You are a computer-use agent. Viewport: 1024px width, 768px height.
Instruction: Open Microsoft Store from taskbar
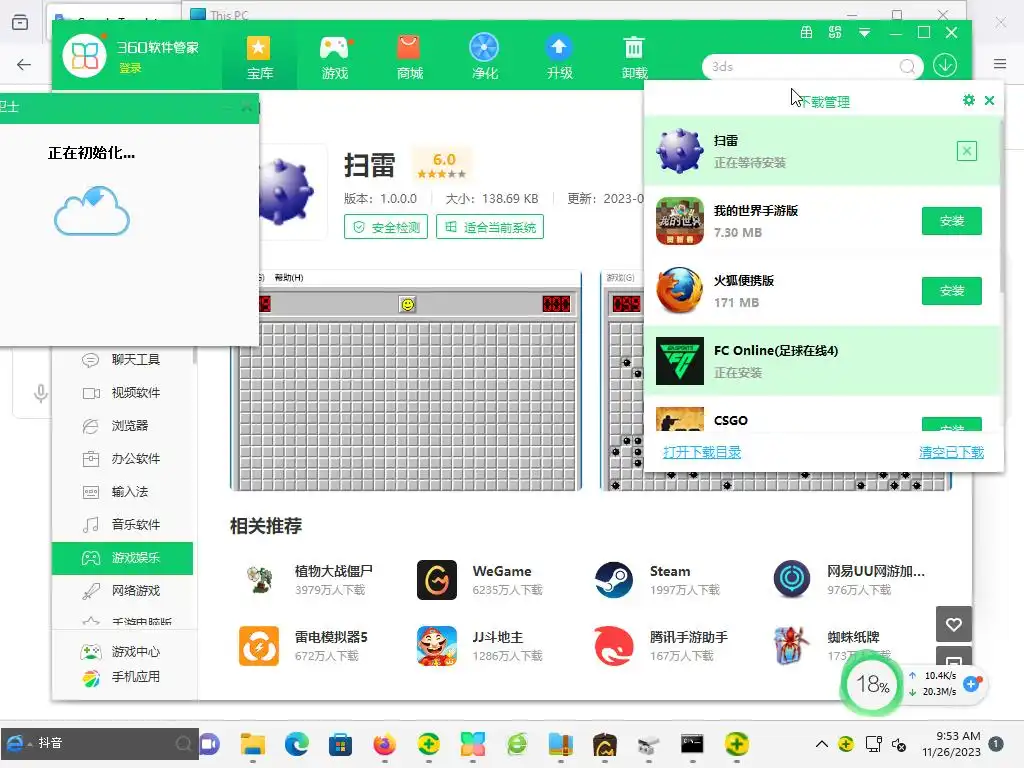(x=340, y=744)
